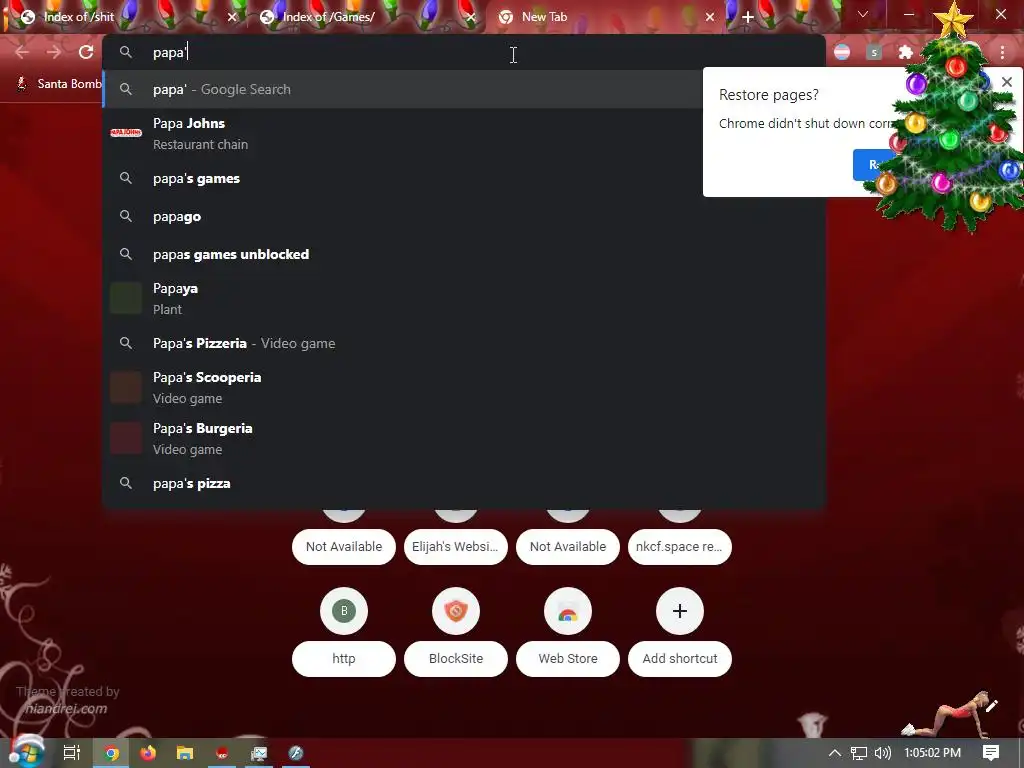Screen dimensions: 1024x768
Task: Close the New Tab tab
Action: pos(710,17)
